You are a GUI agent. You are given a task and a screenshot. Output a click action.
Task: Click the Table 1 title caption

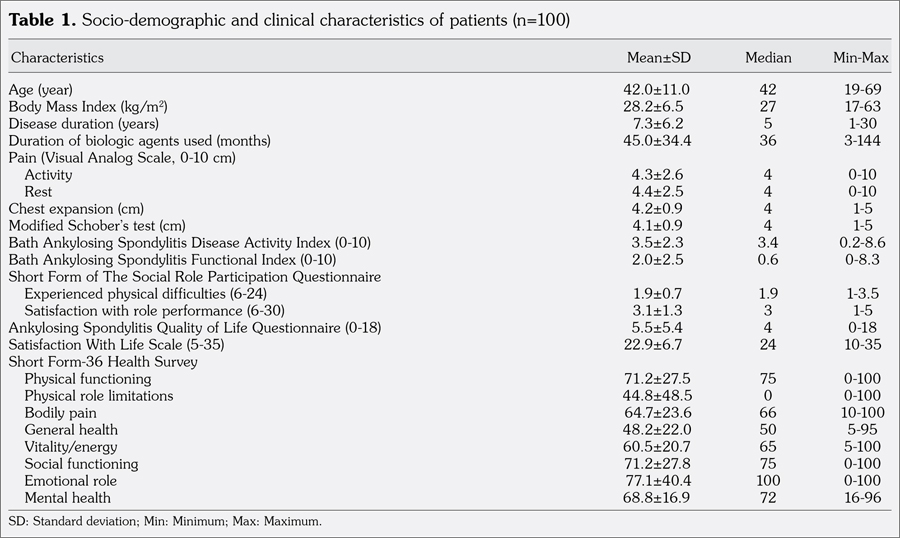click(289, 21)
